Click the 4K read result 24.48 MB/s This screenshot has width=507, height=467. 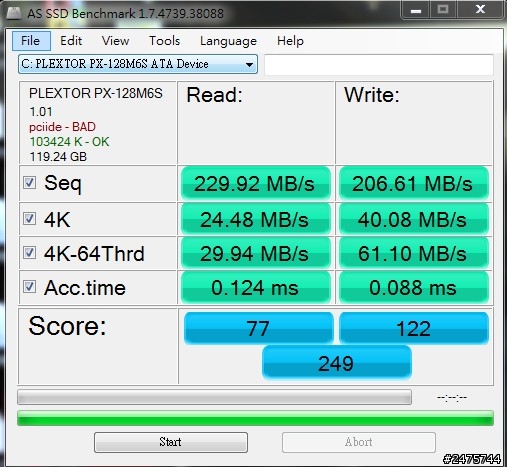click(256, 219)
